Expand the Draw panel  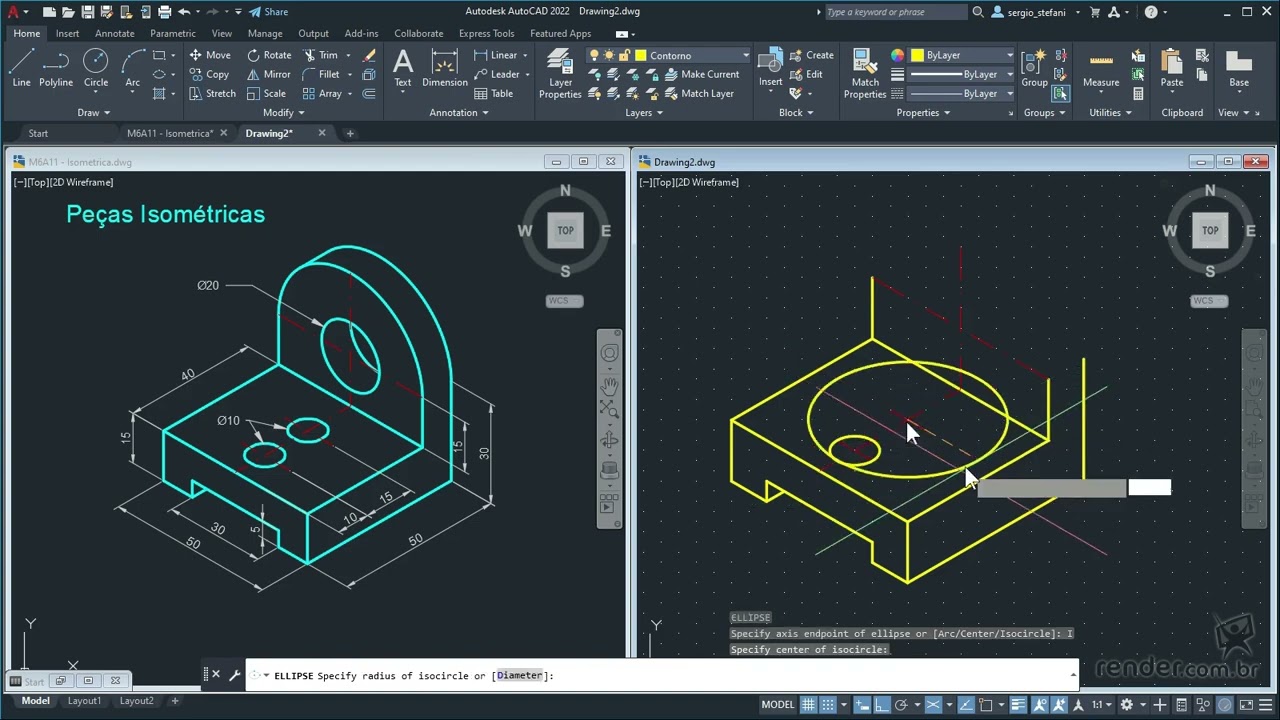coord(94,112)
